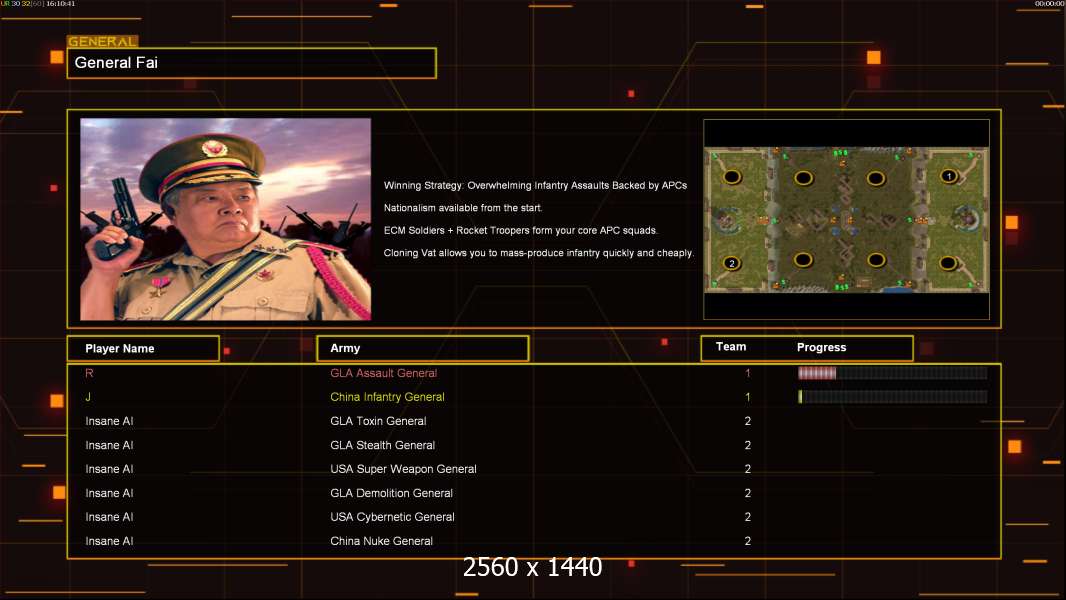The image size is (1066, 600).
Task: Click team 2 in USA Cybernetic General row
Action: coord(748,517)
